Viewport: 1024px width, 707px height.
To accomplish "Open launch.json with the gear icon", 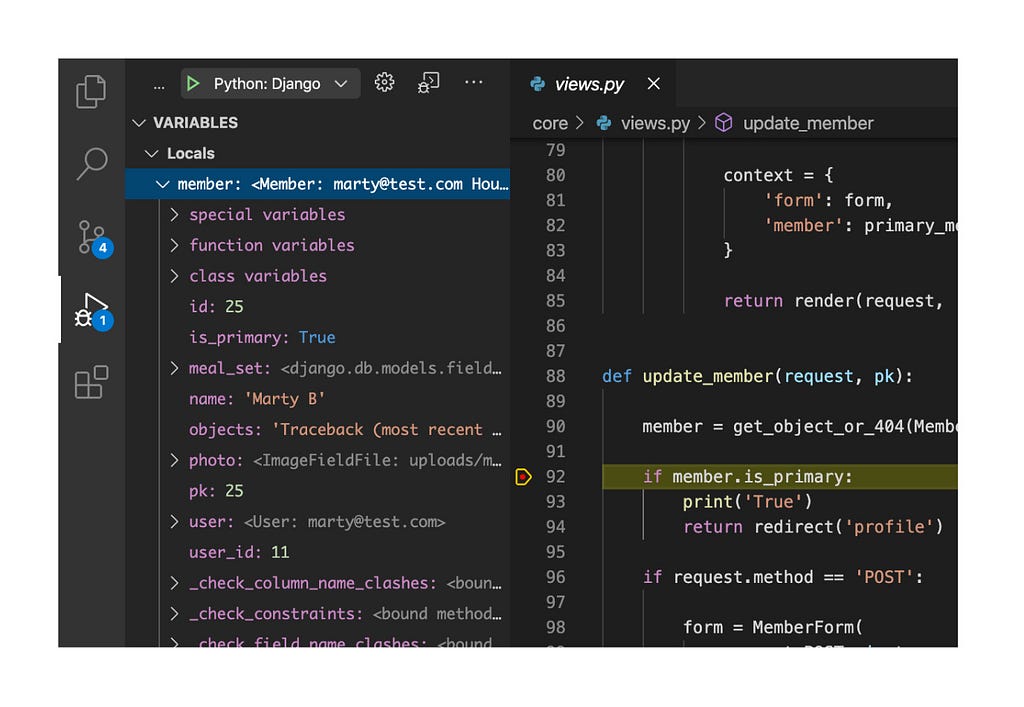I will pyautogui.click(x=384, y=82).
